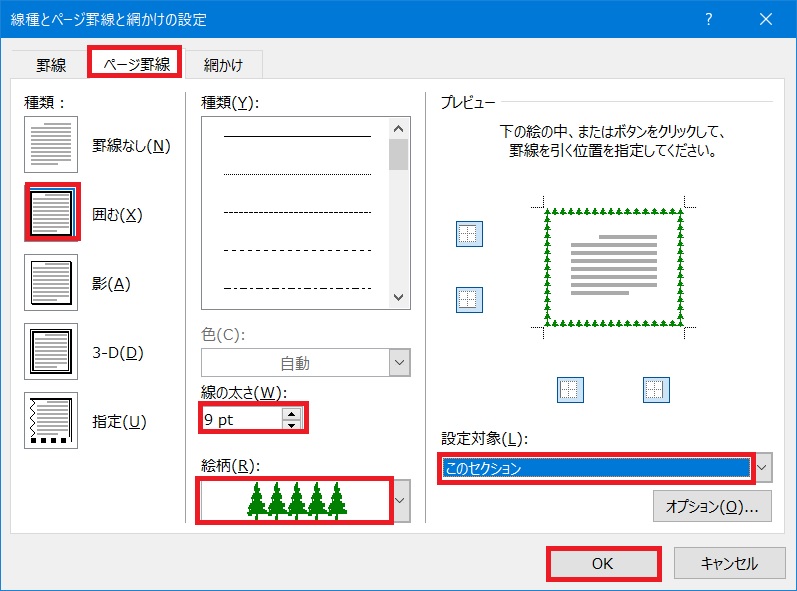Click the 影(A) label

[x=111, y=284]
